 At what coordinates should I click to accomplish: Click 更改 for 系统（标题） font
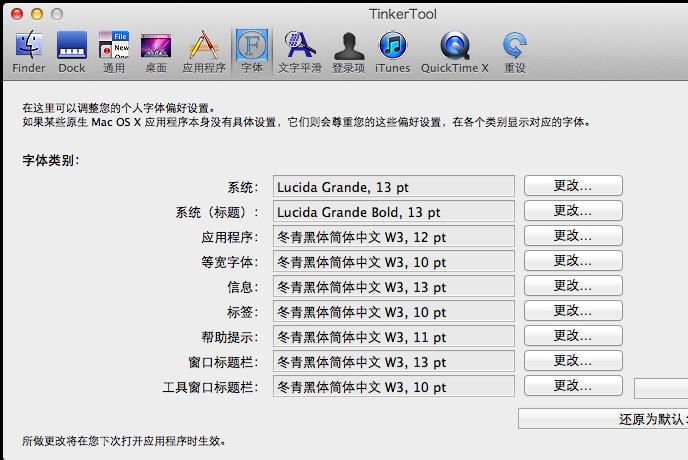click(x=573, y=211)
